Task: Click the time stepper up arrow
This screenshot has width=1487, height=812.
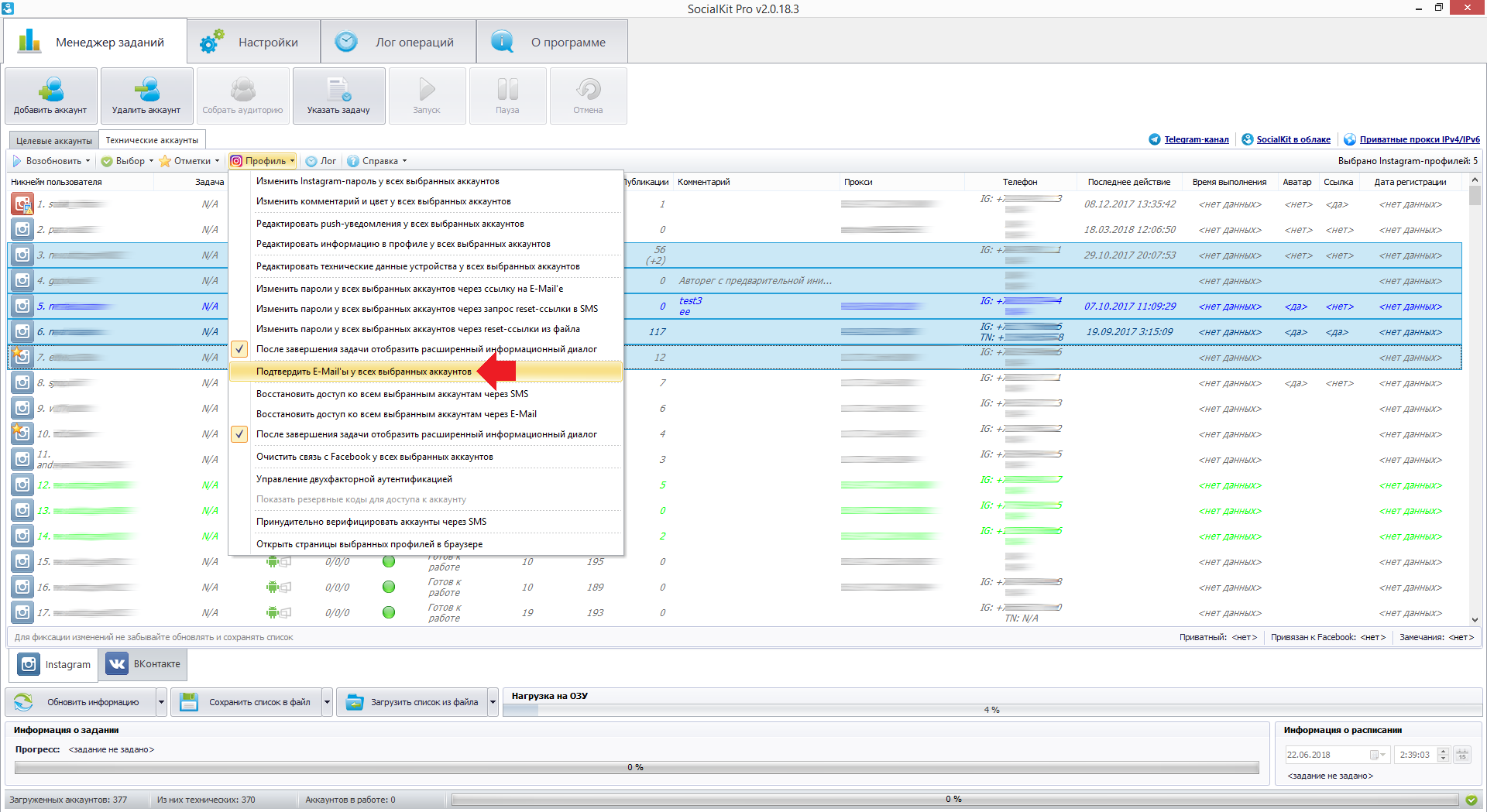Action: [x=1443, y=751]
